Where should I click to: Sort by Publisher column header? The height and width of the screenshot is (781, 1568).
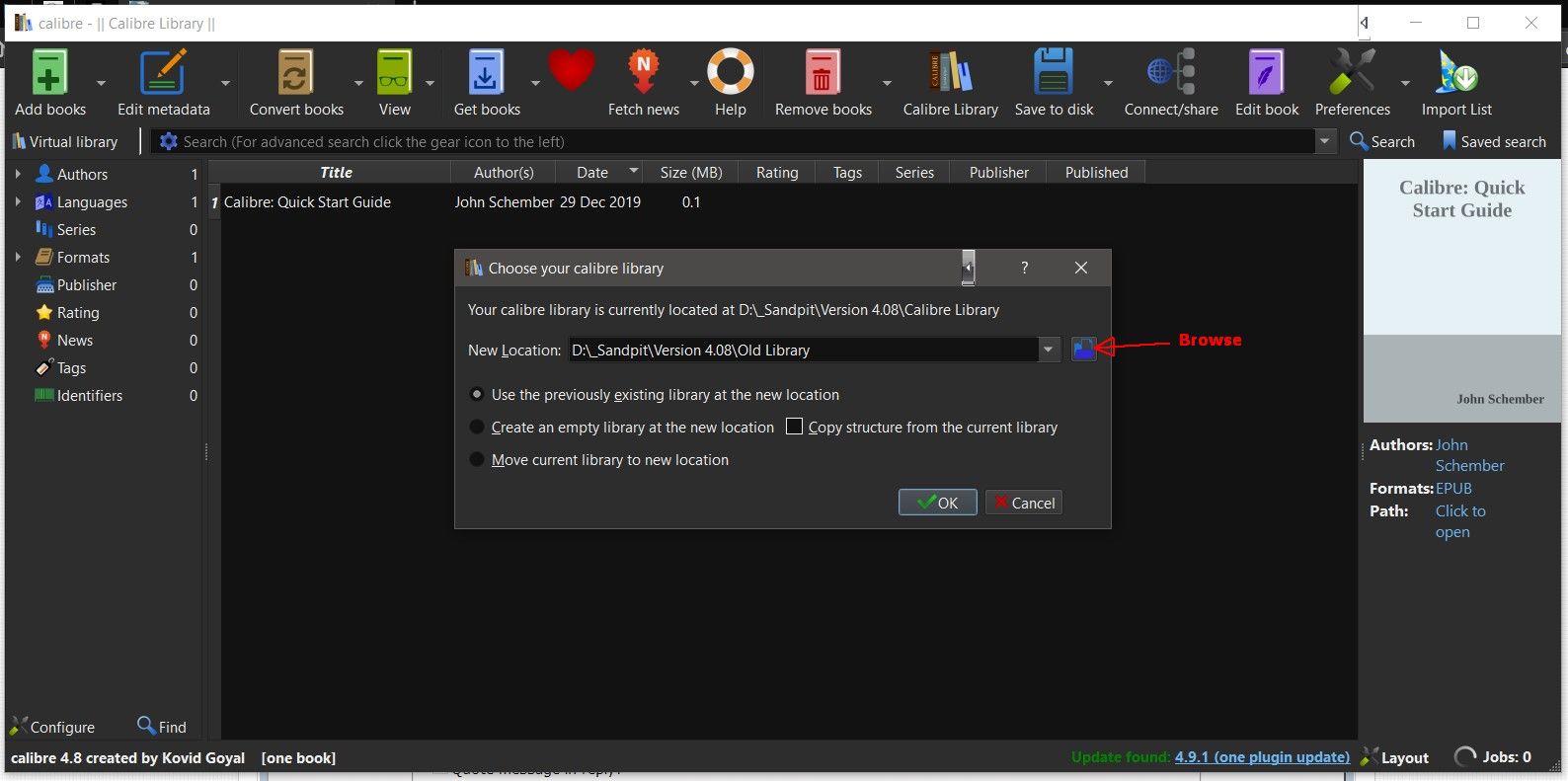(998, 172)
